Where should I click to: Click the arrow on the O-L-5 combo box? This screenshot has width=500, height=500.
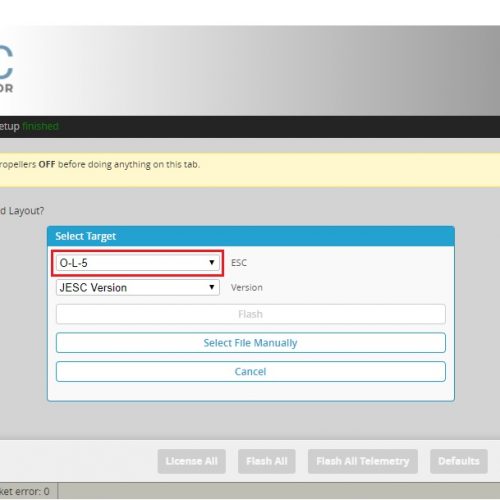pos(212,263)
